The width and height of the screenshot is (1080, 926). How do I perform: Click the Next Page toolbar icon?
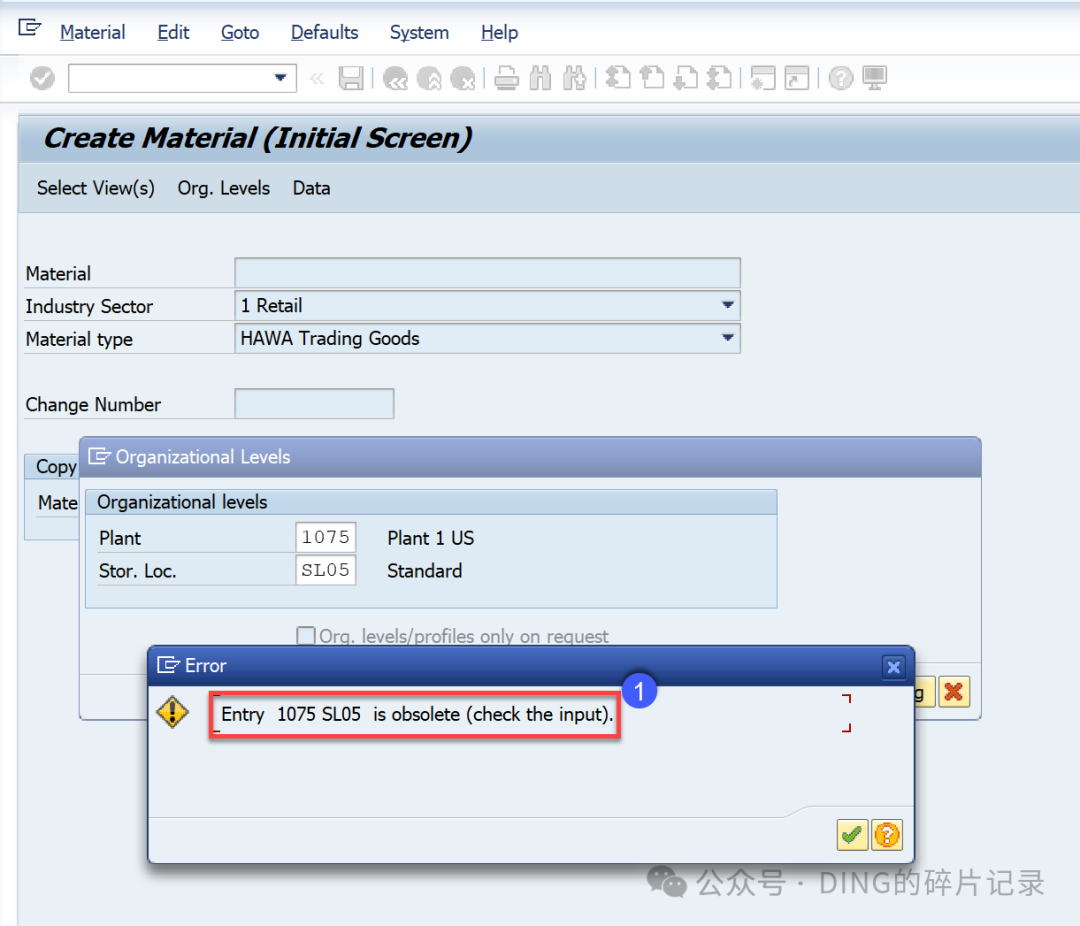pyautogui.click(x=686, y=78)
